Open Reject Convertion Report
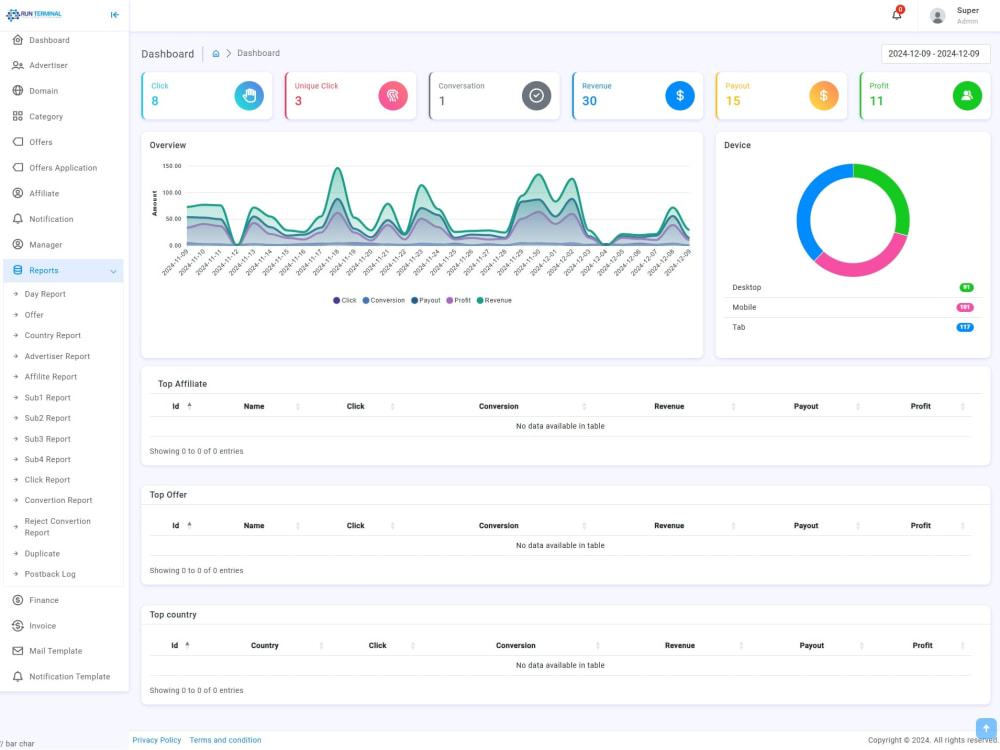 click(x=57, y=527)
